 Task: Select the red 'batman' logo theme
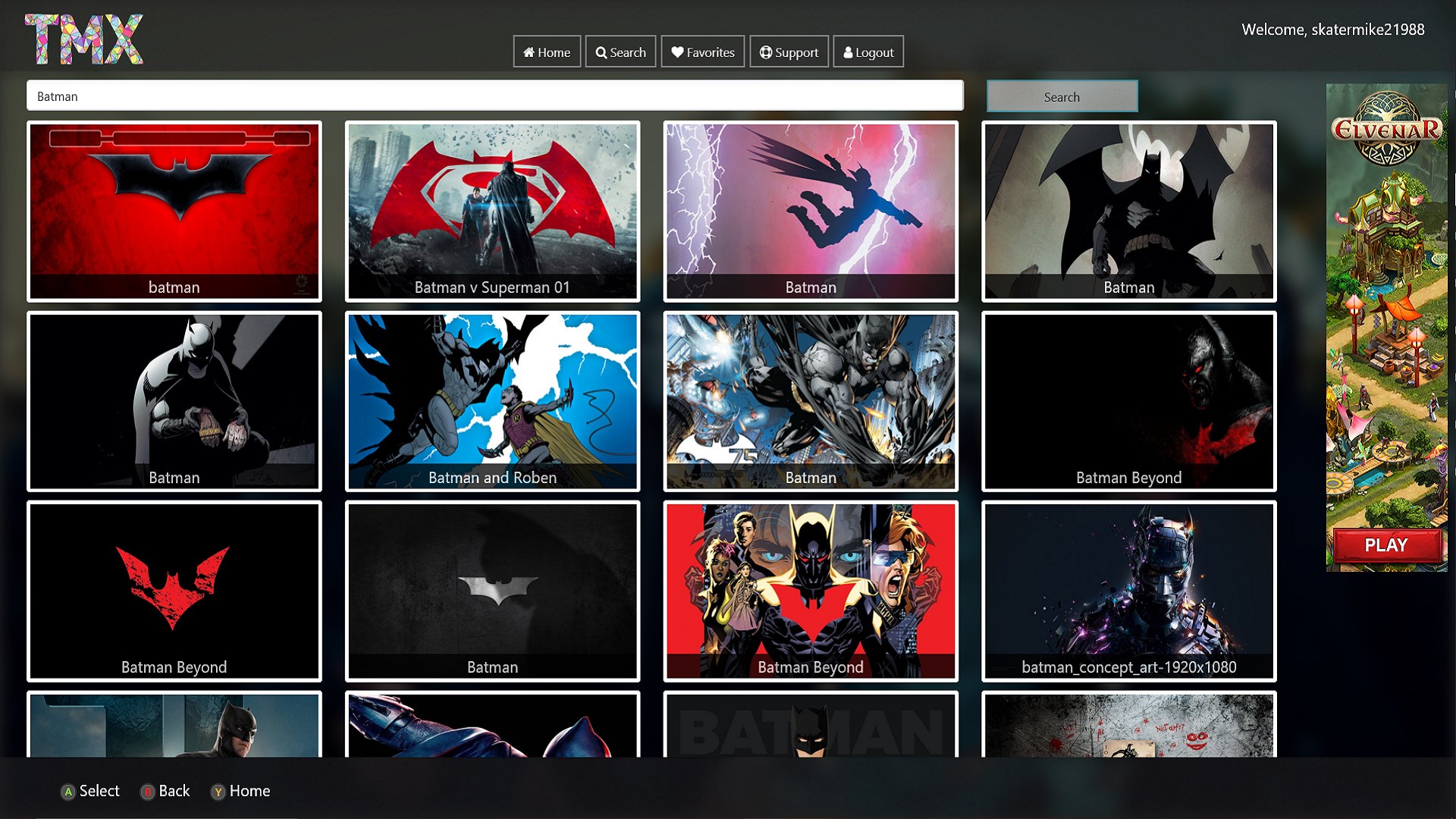point(174,211)
